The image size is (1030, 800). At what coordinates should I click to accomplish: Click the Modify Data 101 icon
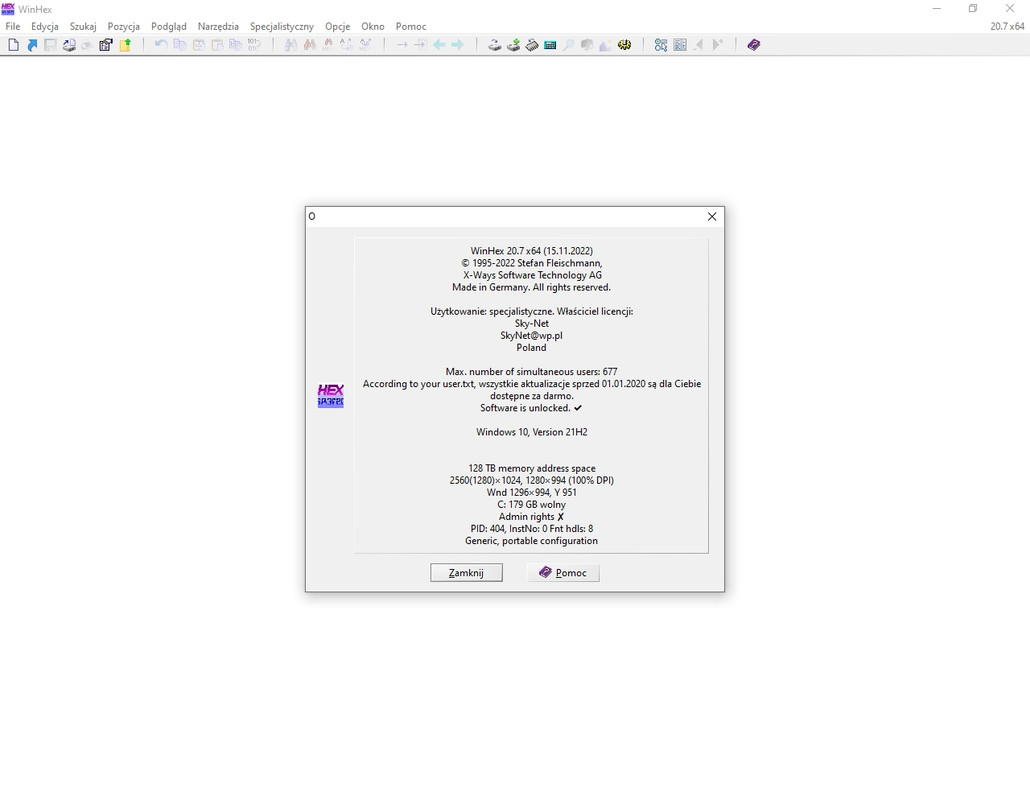[254, 45]
